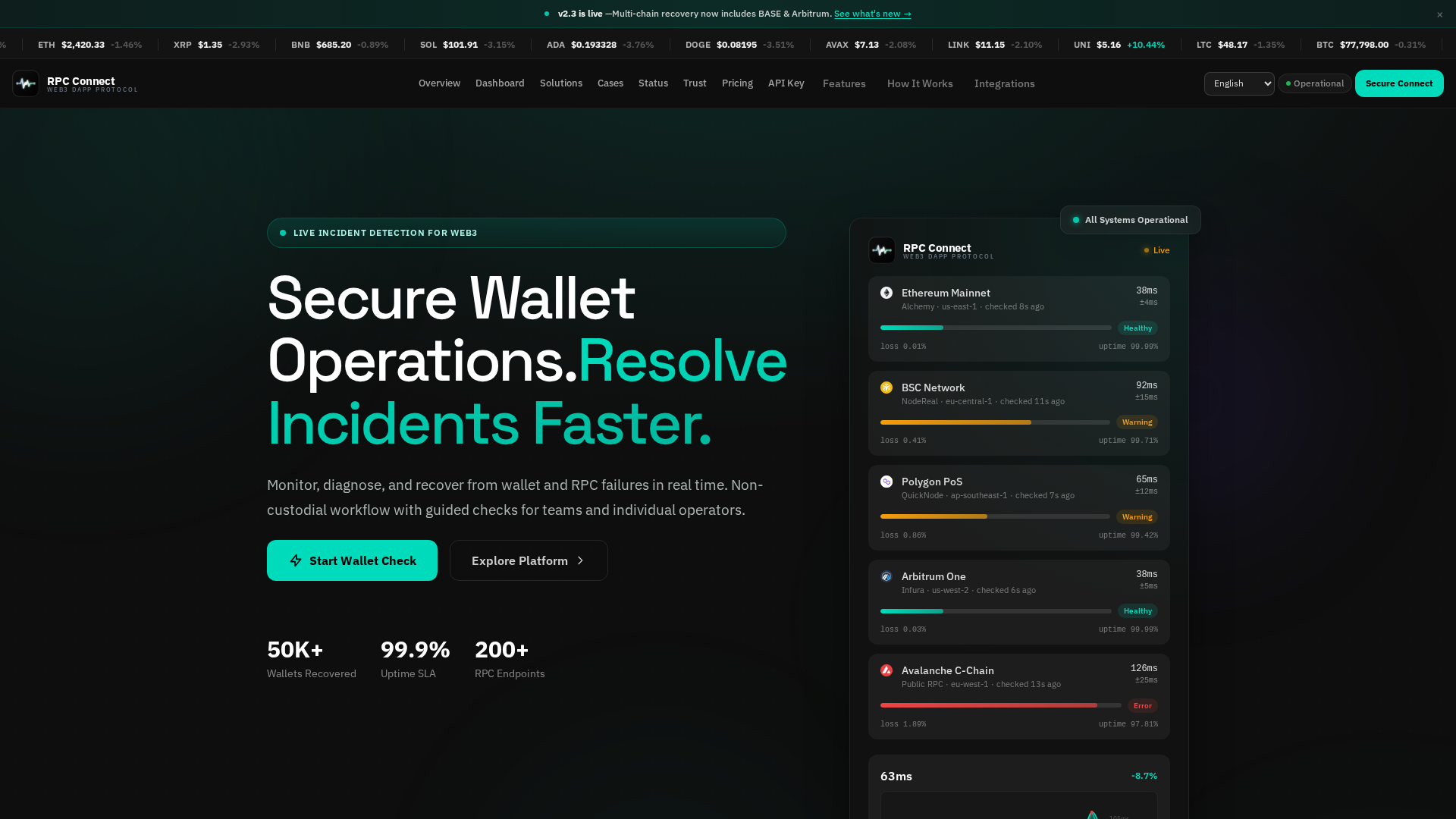This screenshot has width=1456, height=819.
Task: Click the Arbitrum One chain icon
Action: (x=886, y=576)
